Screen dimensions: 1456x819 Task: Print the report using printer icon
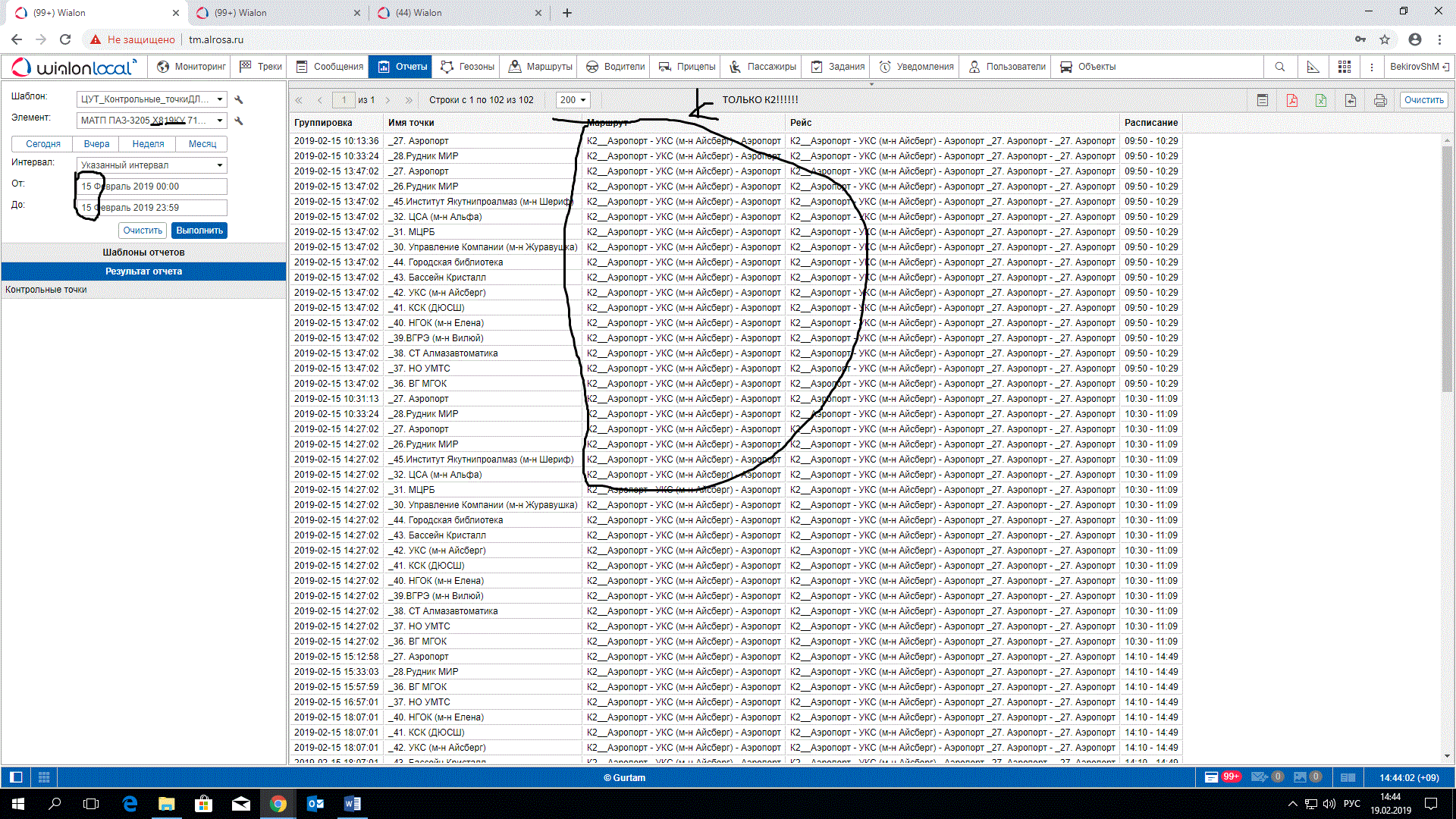[1380, 100]
